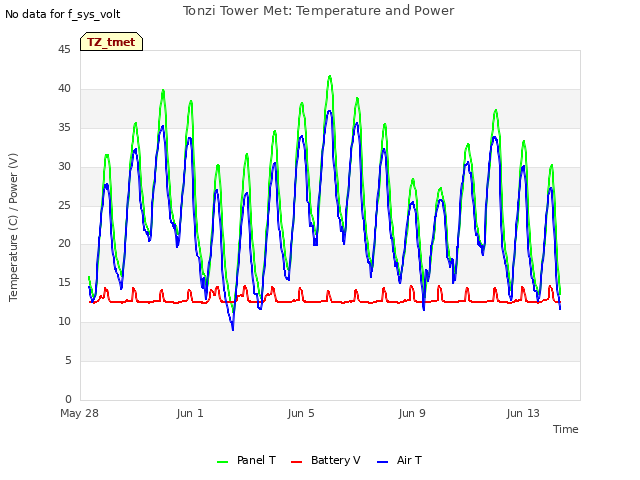This screenshot has width=640, height=480.
Task: Click the Jun 13 x-axis label
Action: point(523,413)
